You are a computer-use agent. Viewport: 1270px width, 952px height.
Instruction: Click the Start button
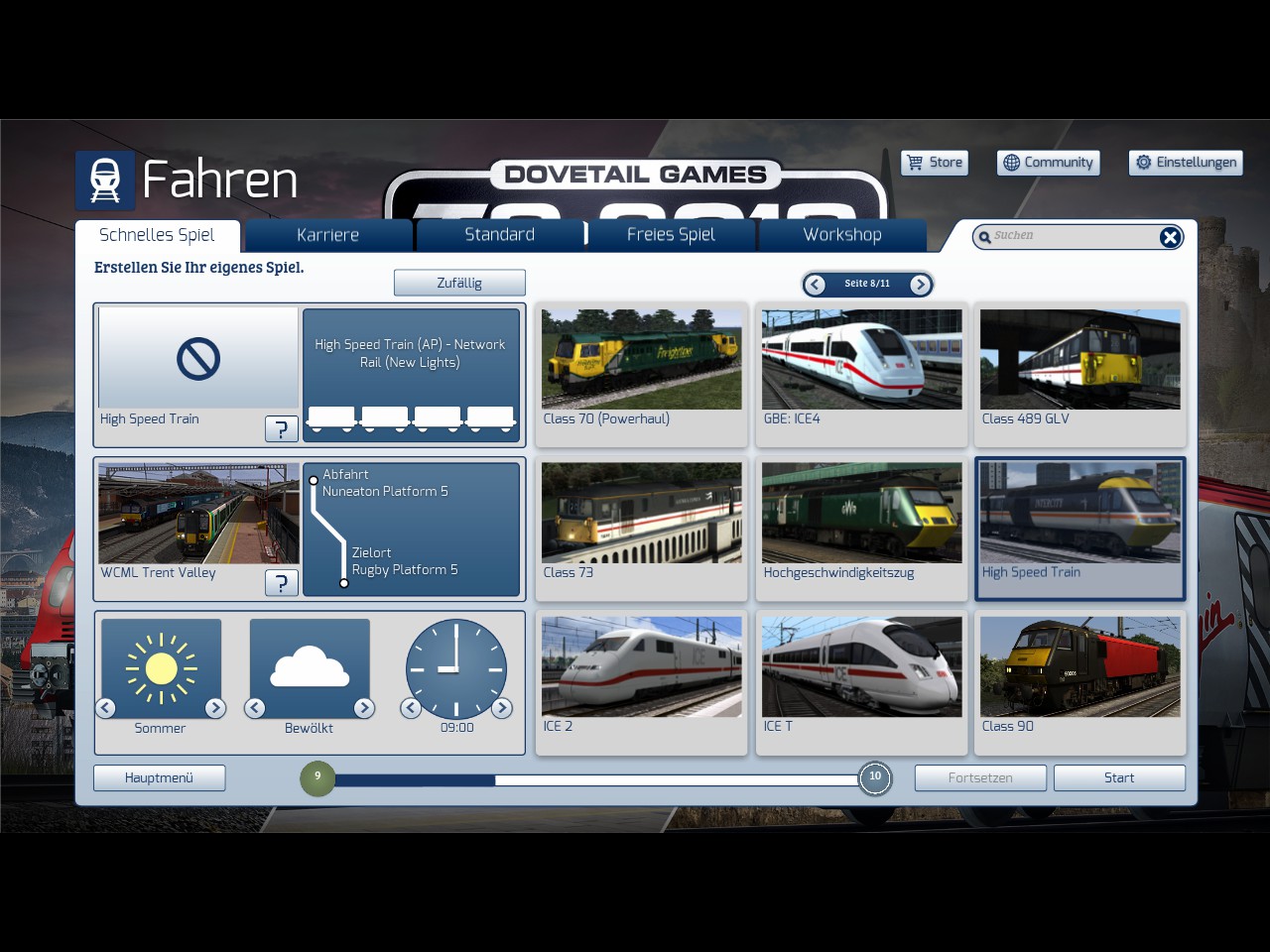click(1118, 778)
